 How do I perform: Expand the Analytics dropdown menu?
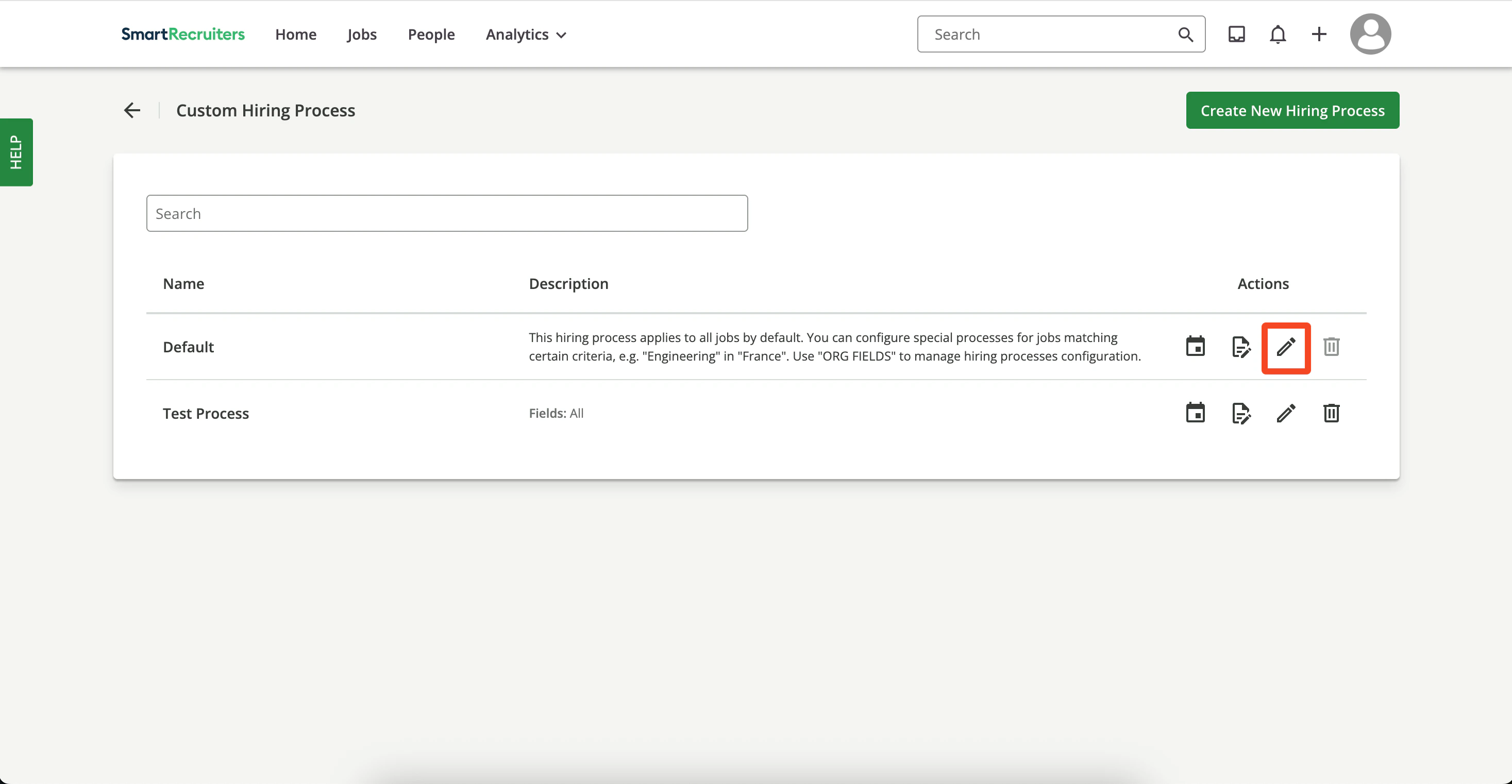[x=525, y=34]
